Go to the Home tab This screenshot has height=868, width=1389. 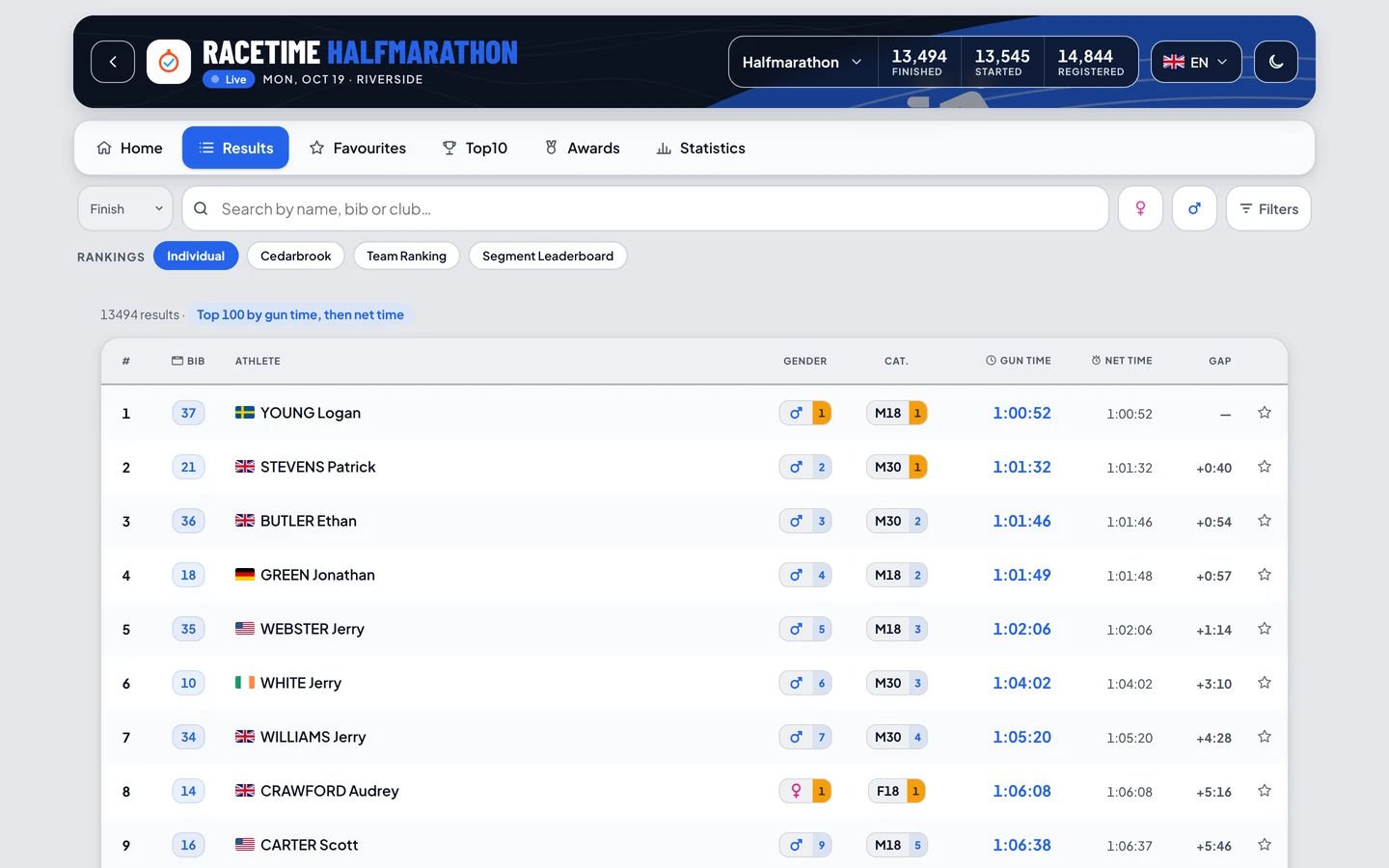(x=129, y=148)
